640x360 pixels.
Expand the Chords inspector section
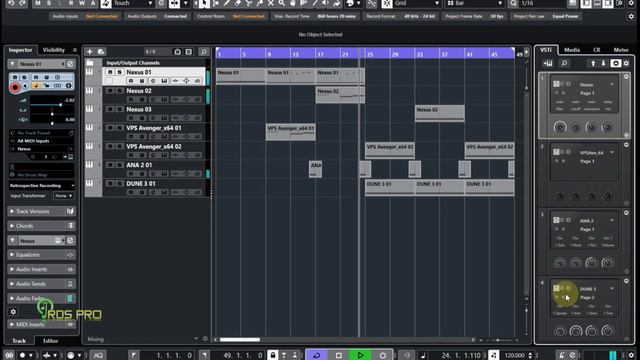coord(12,226)
